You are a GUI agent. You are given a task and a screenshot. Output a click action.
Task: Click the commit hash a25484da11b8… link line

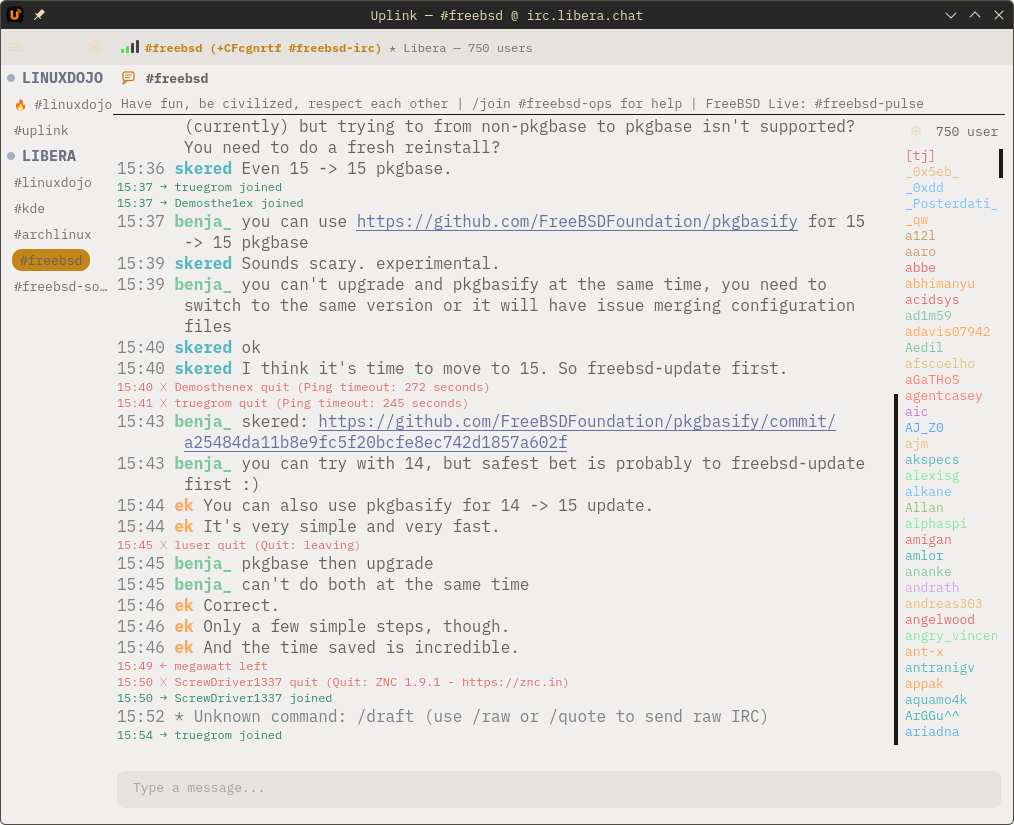click(376, 442)
